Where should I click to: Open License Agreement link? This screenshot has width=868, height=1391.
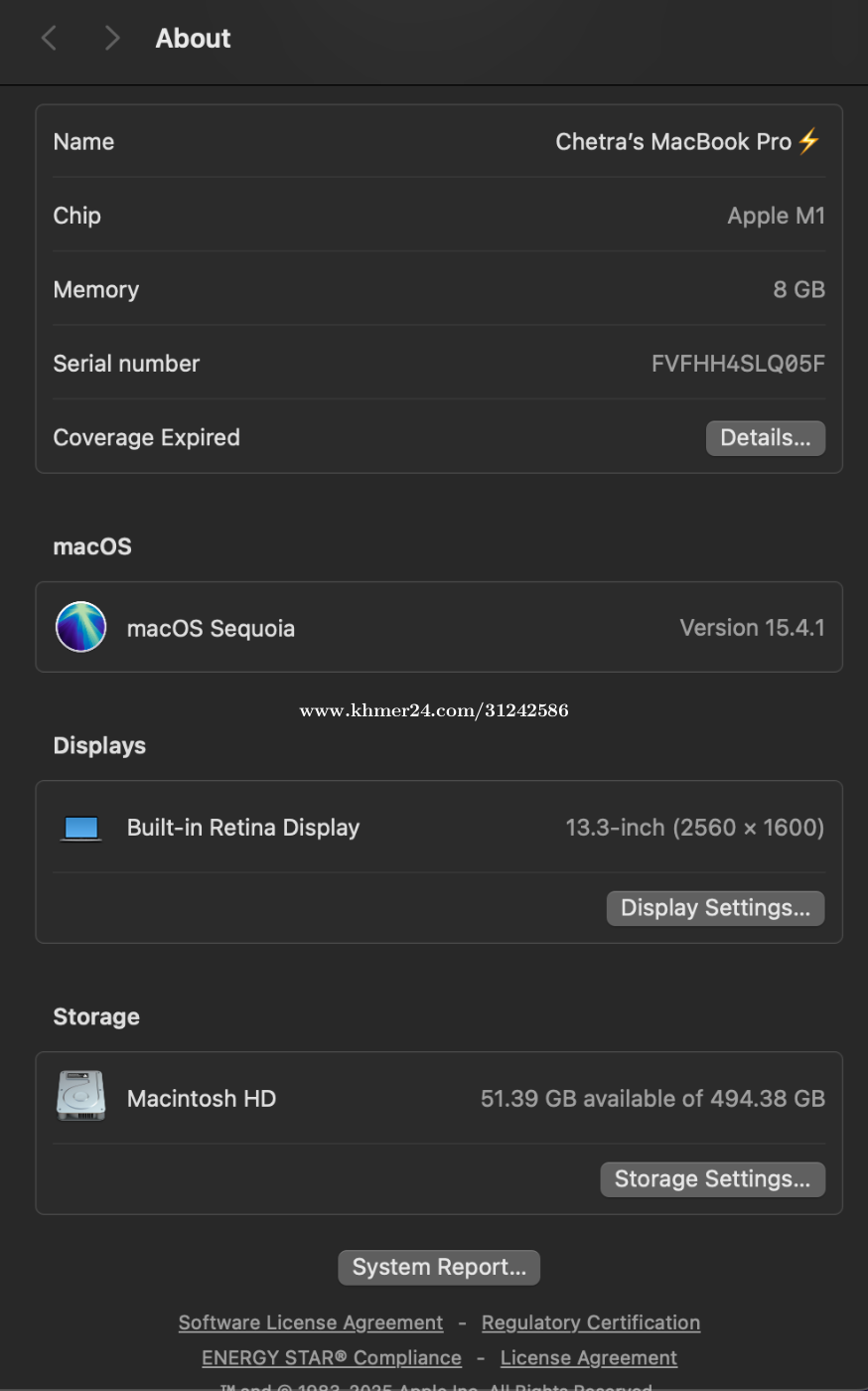tap(589, 1357)
